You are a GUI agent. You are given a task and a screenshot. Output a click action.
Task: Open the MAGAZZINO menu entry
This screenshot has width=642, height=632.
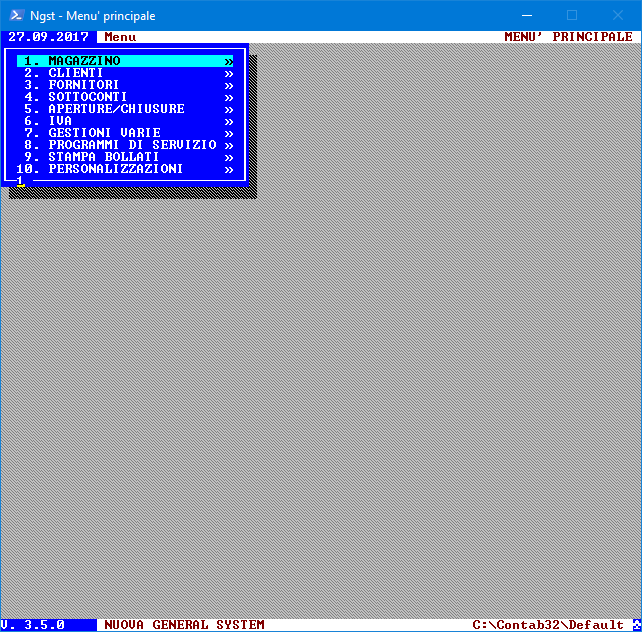tap(84, 61)
